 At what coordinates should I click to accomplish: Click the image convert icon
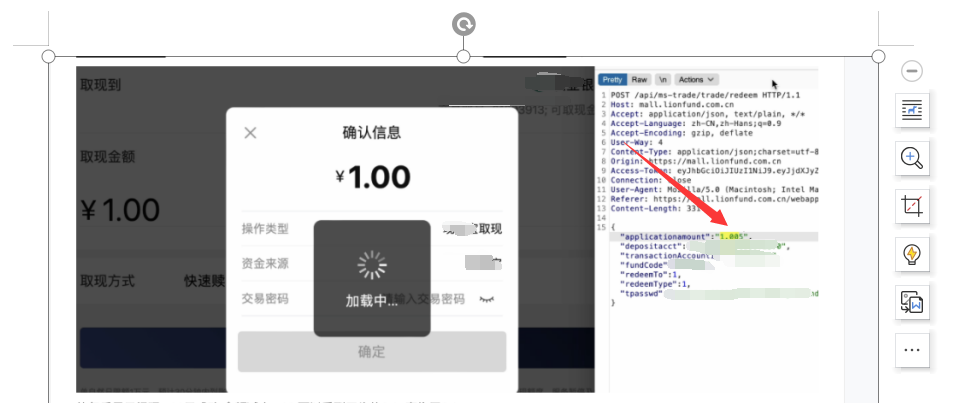pyautogui.click(x=912, y=301)
